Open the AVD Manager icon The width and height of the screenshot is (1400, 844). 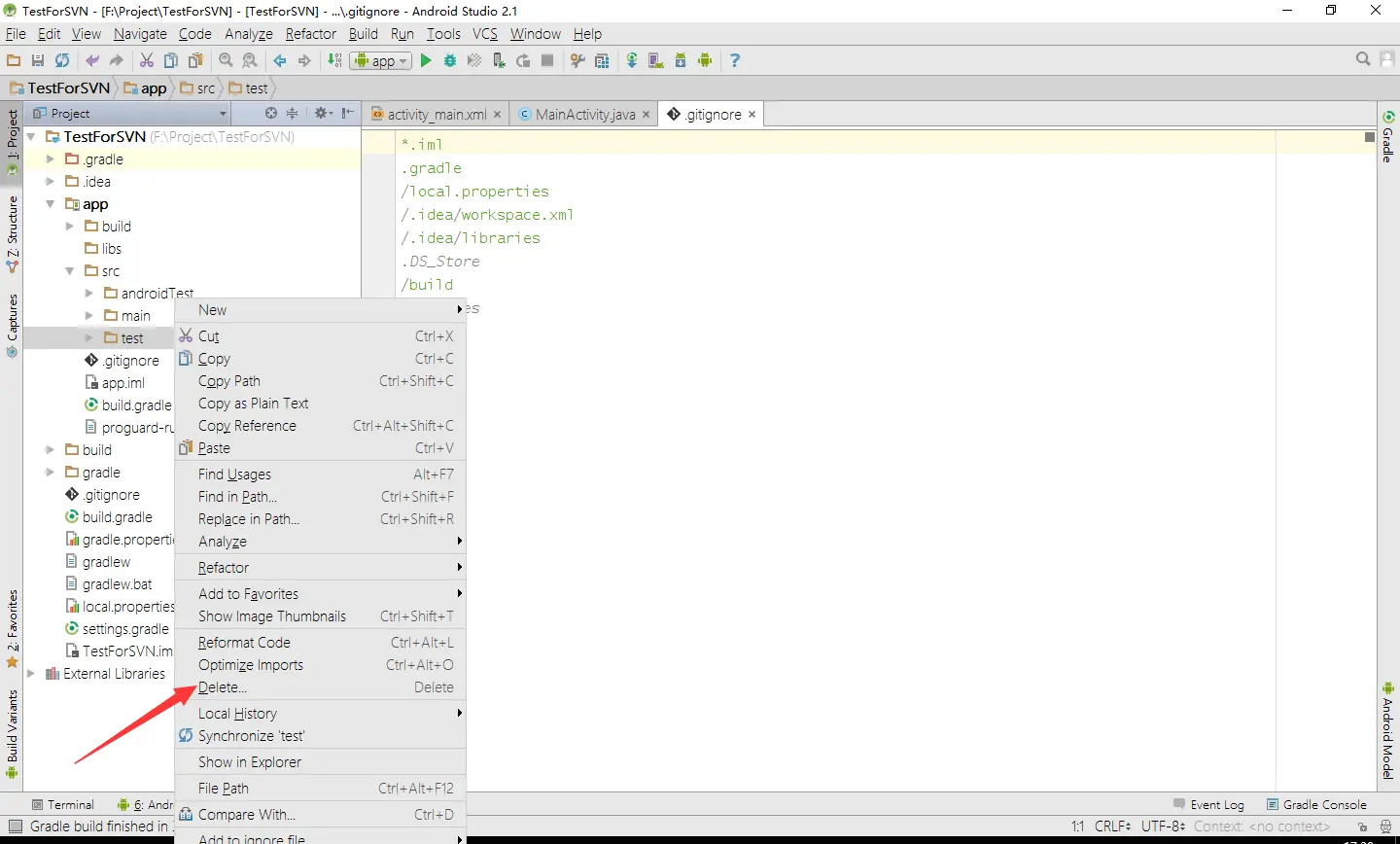coord(656,60)
